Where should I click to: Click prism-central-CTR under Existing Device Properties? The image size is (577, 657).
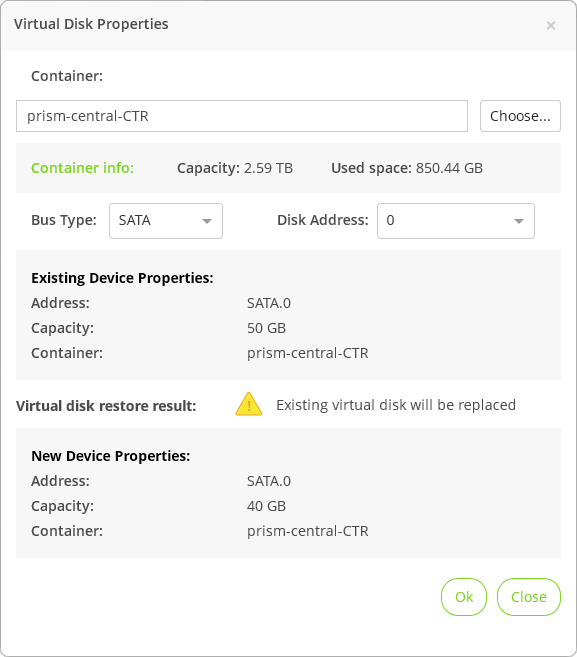tap(308, 353)
